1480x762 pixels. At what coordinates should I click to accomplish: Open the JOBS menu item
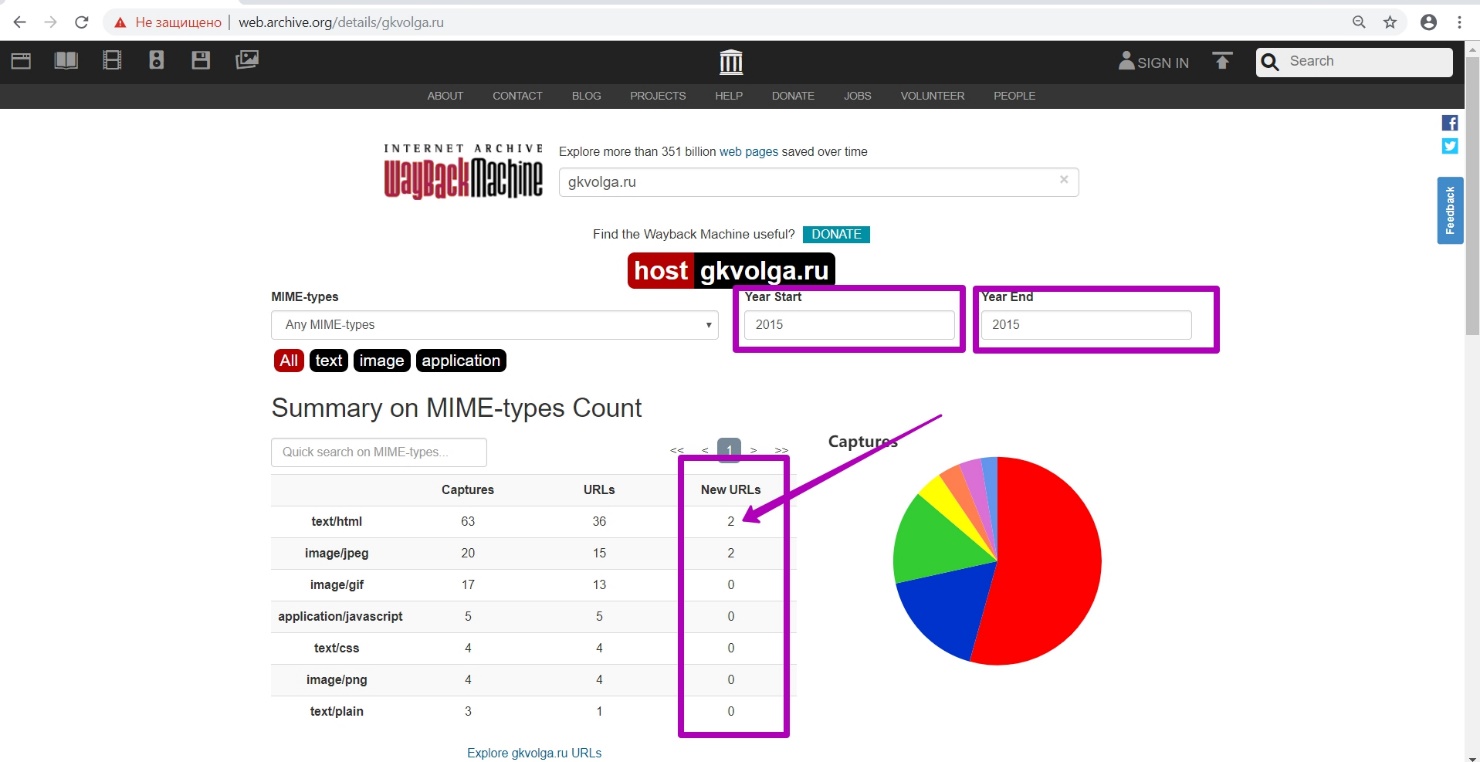tap(857, 96)
